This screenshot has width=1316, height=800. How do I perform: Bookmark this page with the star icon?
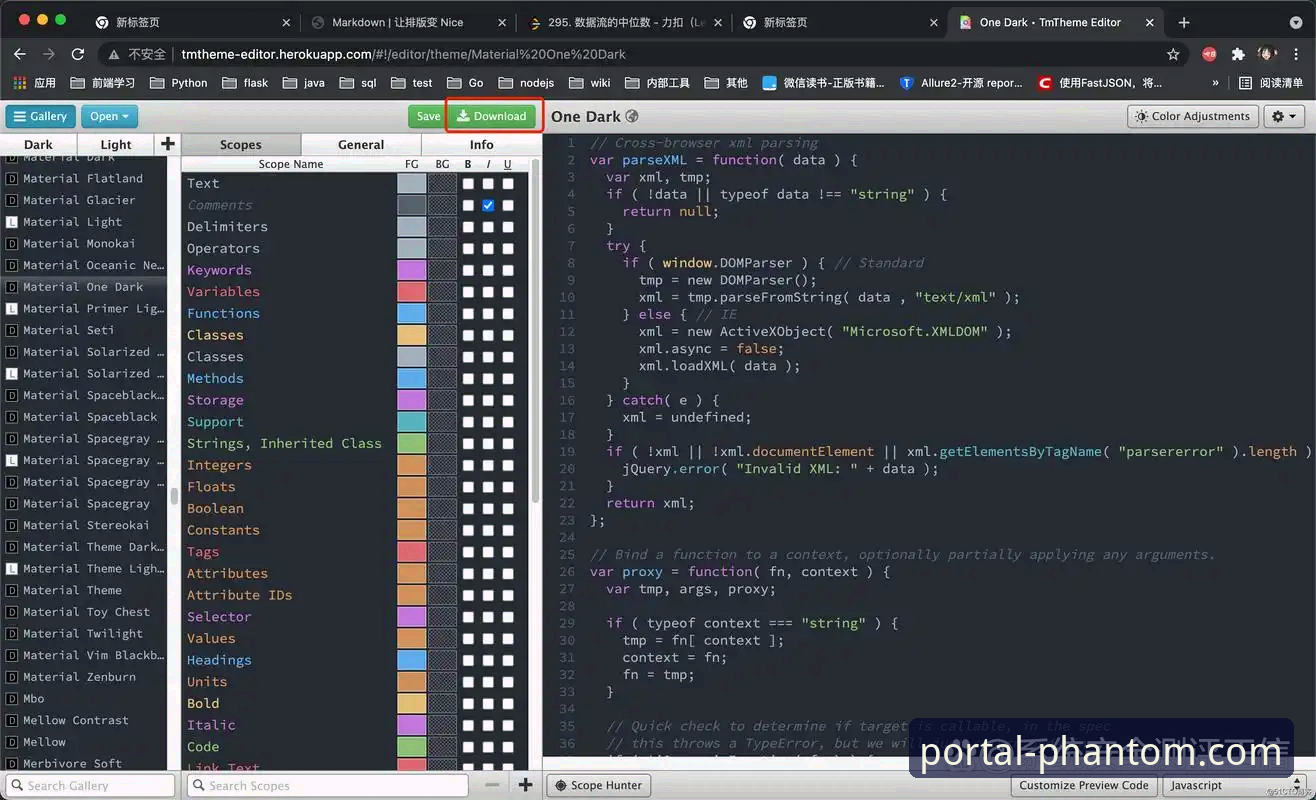pos(1173,54)
